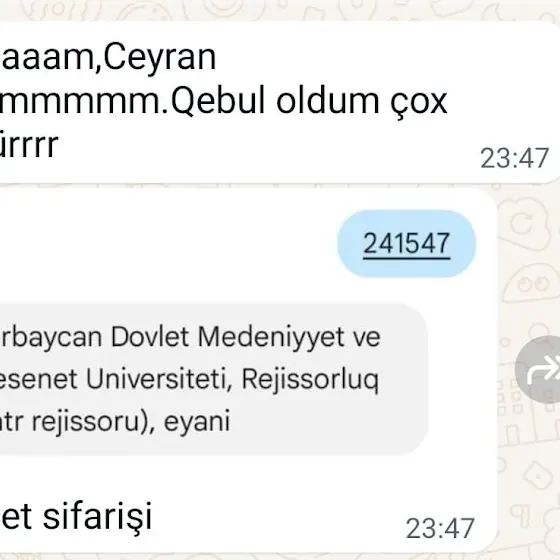This screenshot has width=560, height=560.
Task: Open the underlined number 241547
Action: pyautogui.click(x=406, y=244)
